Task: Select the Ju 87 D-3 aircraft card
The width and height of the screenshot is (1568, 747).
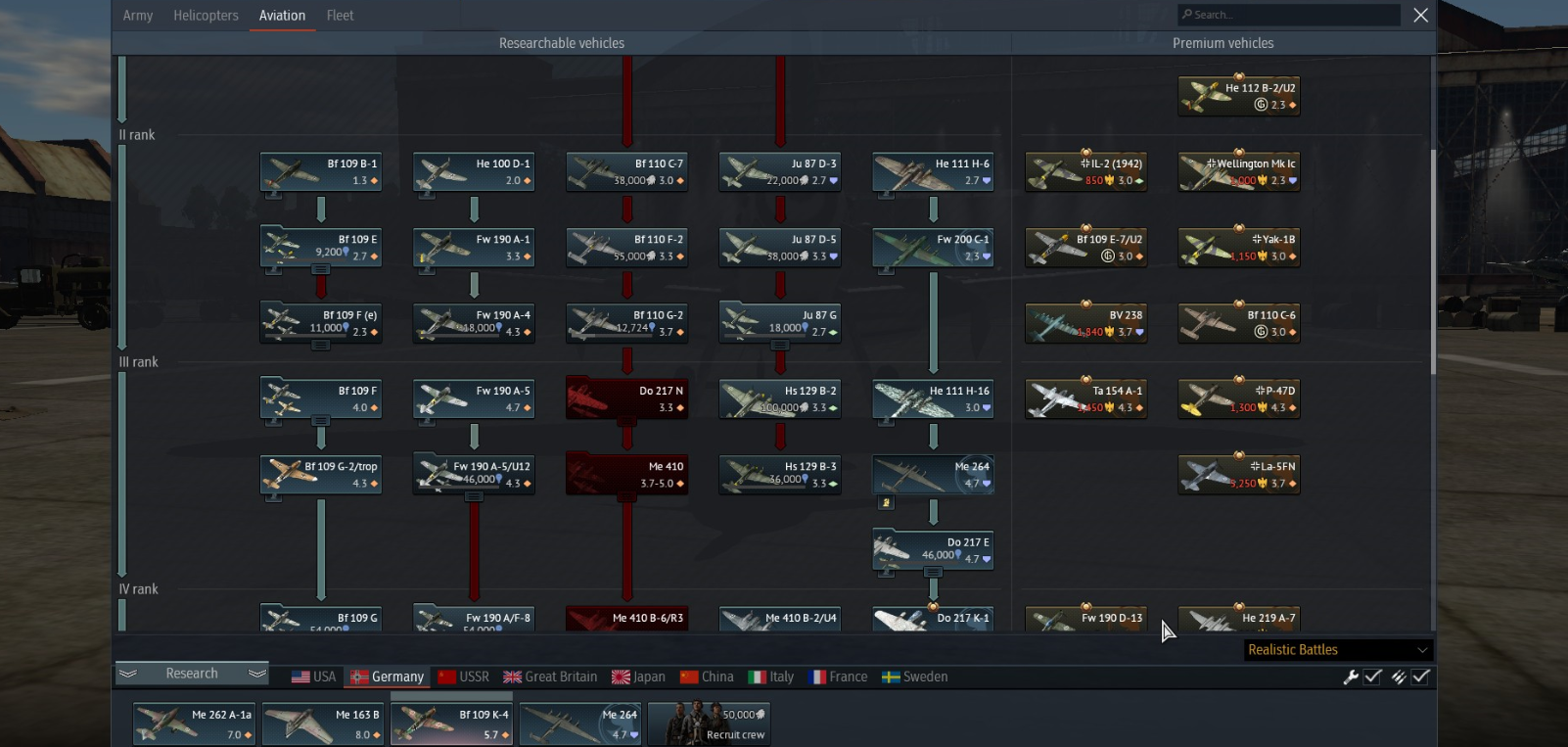Action: click(780, 172)
